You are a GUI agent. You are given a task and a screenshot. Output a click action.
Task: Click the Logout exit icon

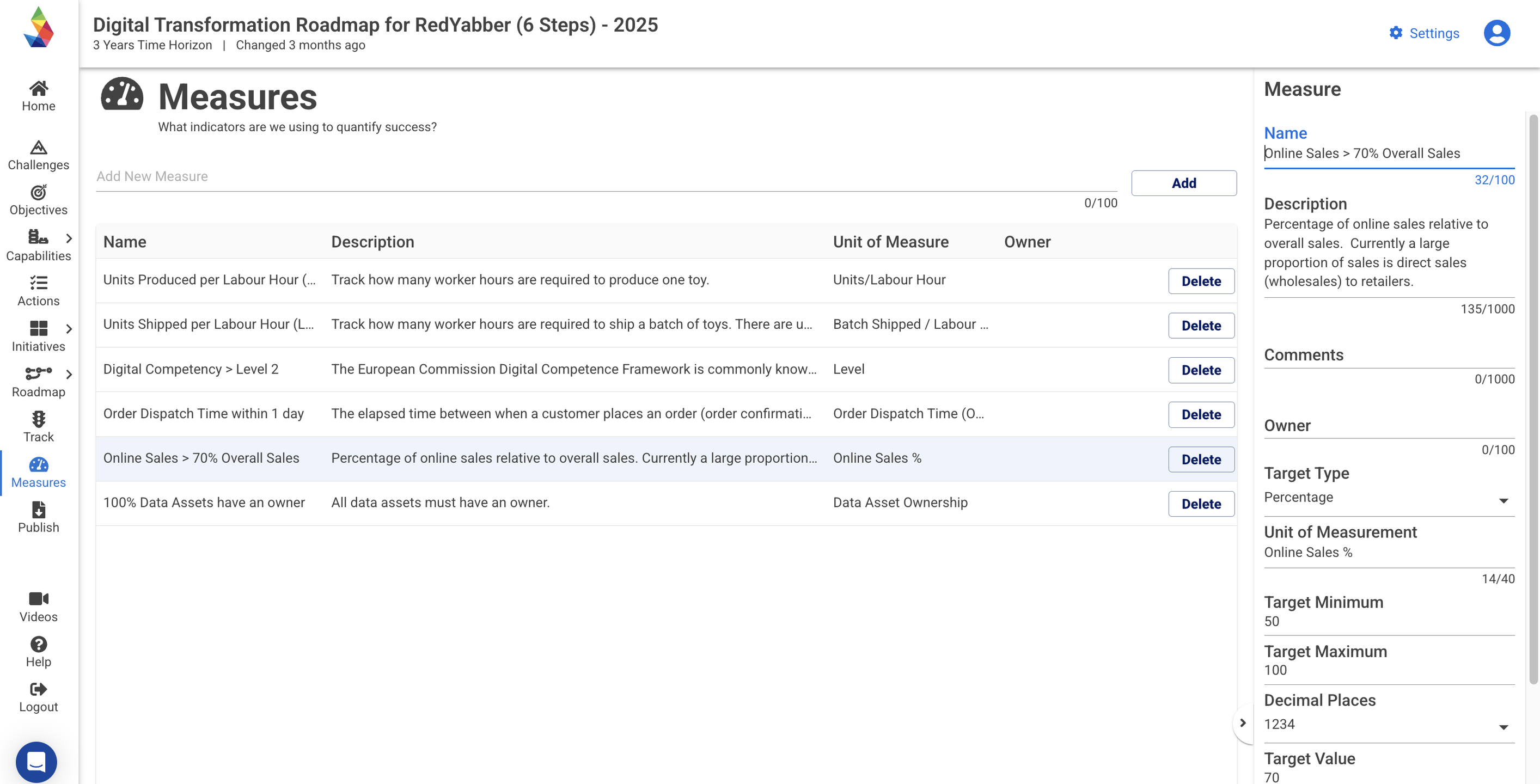pos(38,689)
